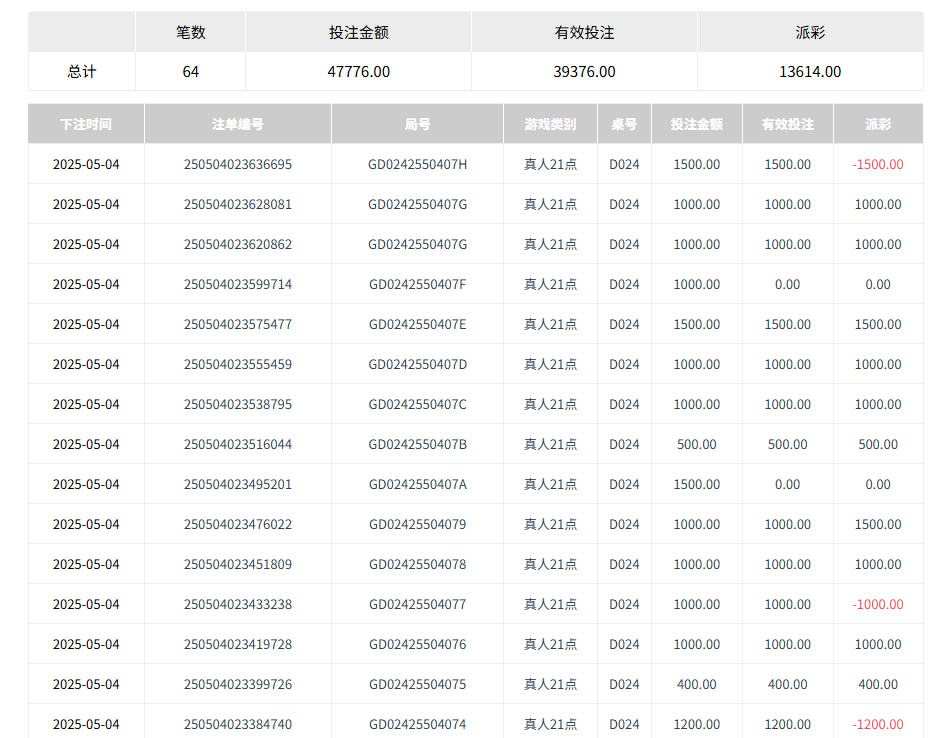
Task: Select bet number 250504023599714
Action: [238, 284]
